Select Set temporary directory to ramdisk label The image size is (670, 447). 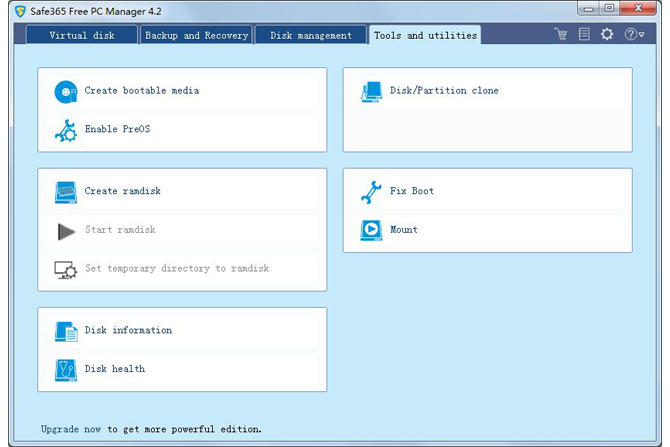(177, 268)
